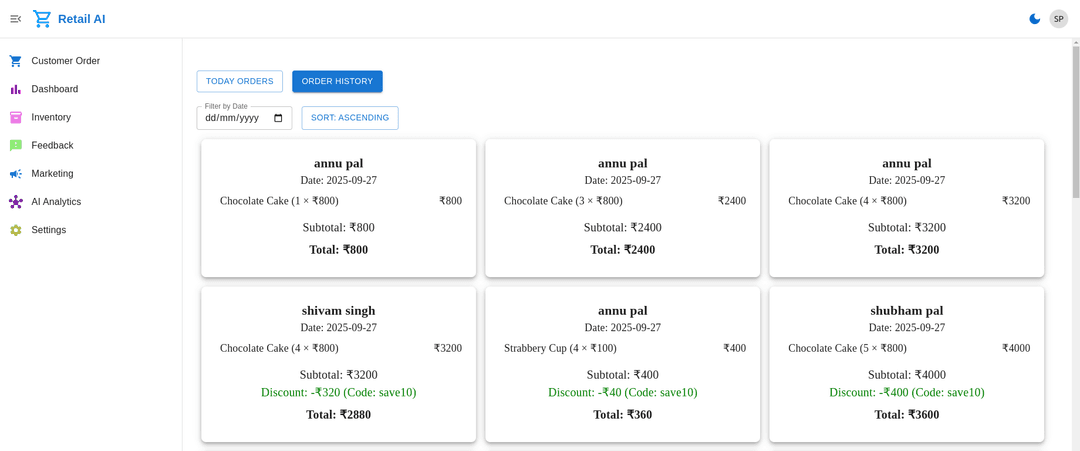The width and height of the screenshot is (1080, 451).
Task: Click the Subtotal: ₹2400 text
Action: tap(623, 228)
